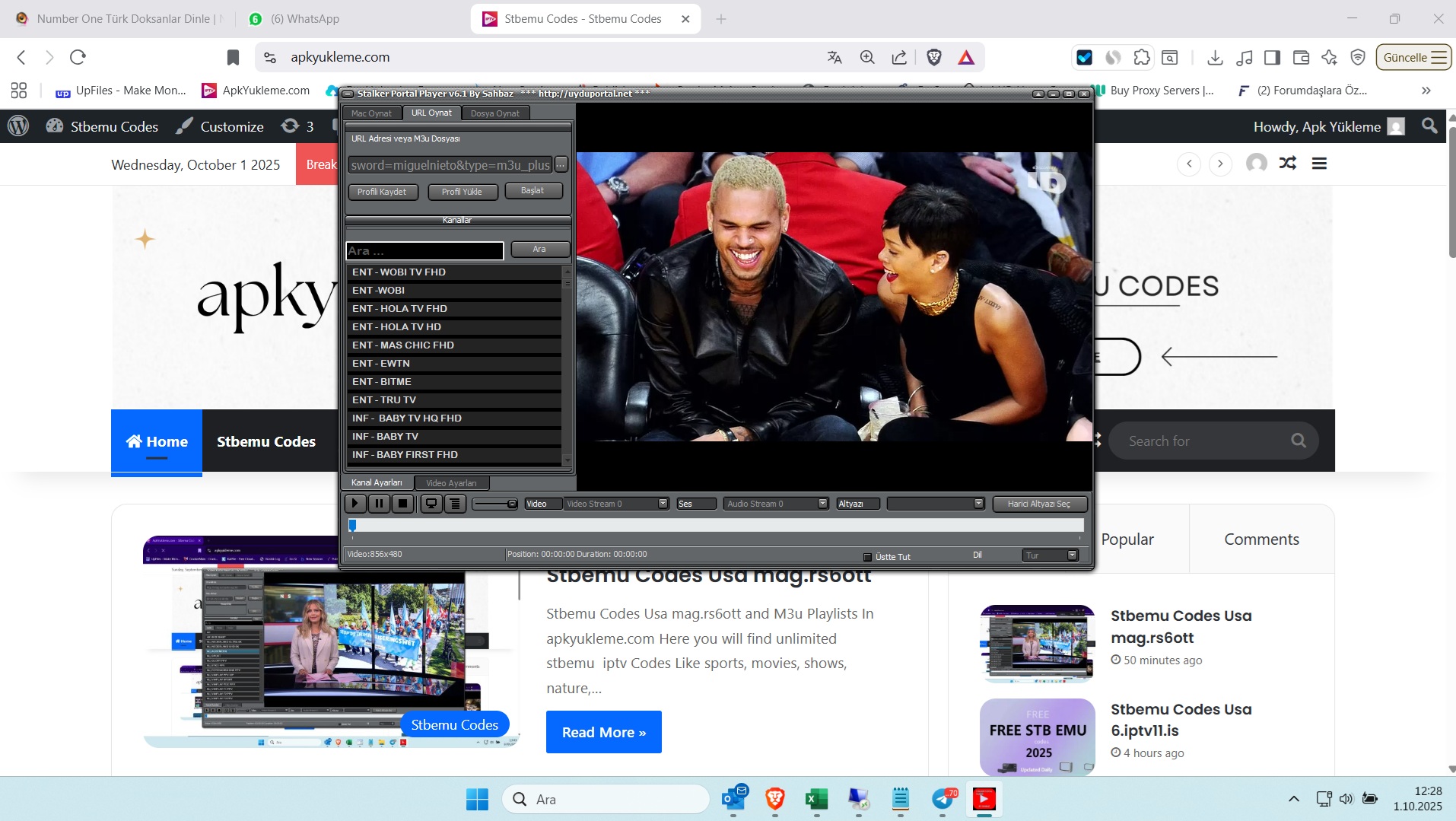The width and height of the screenshot is (1456, 821).
Task: Show more bookmarks chevron
Action: click(x=1426, y=91)
